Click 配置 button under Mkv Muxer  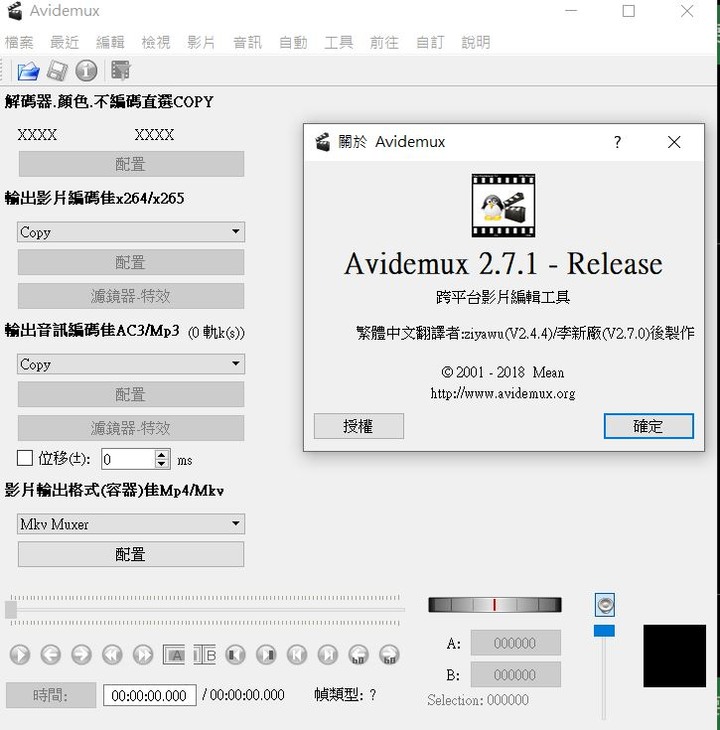tap(131, 554)
